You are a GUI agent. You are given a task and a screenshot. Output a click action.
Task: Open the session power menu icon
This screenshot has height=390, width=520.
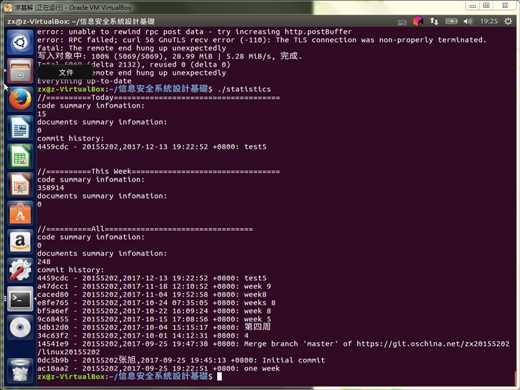508,21
